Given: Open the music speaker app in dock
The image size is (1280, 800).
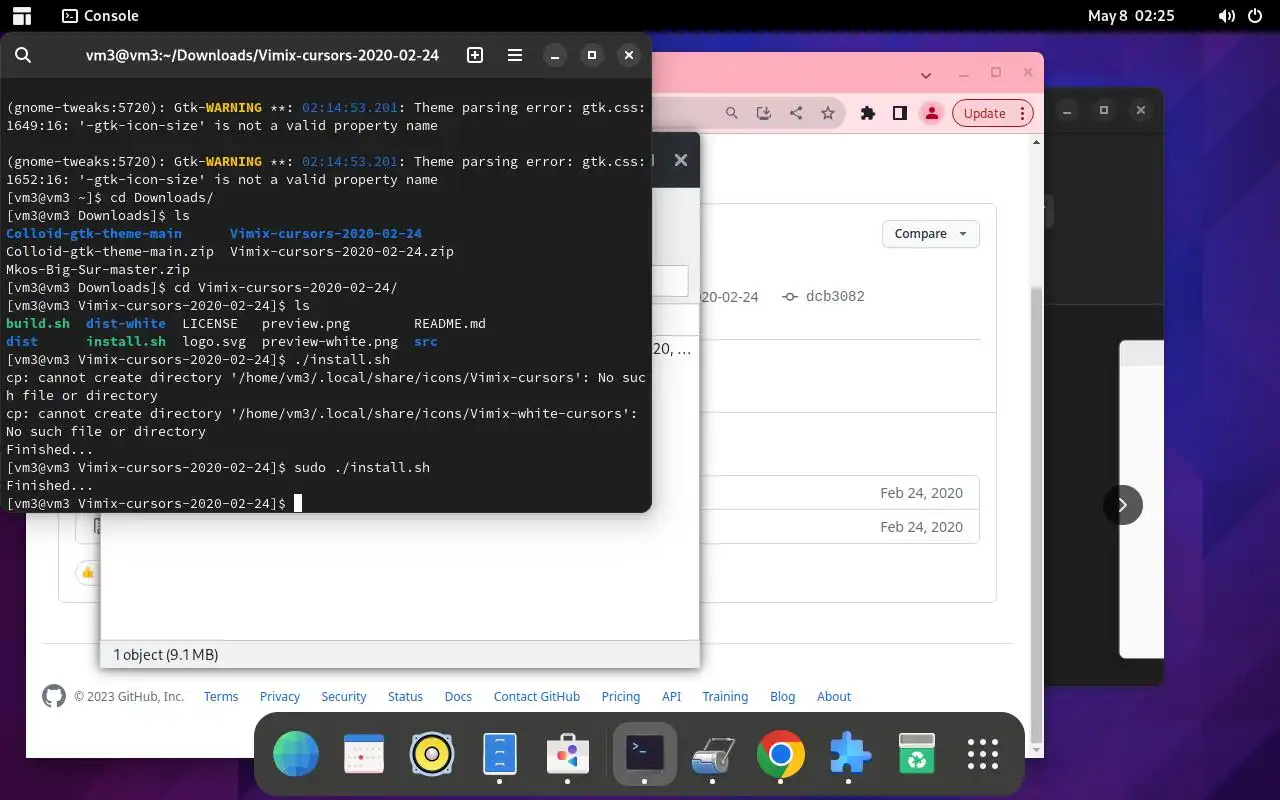Looking at the screenshot, I should click(432, 754).
